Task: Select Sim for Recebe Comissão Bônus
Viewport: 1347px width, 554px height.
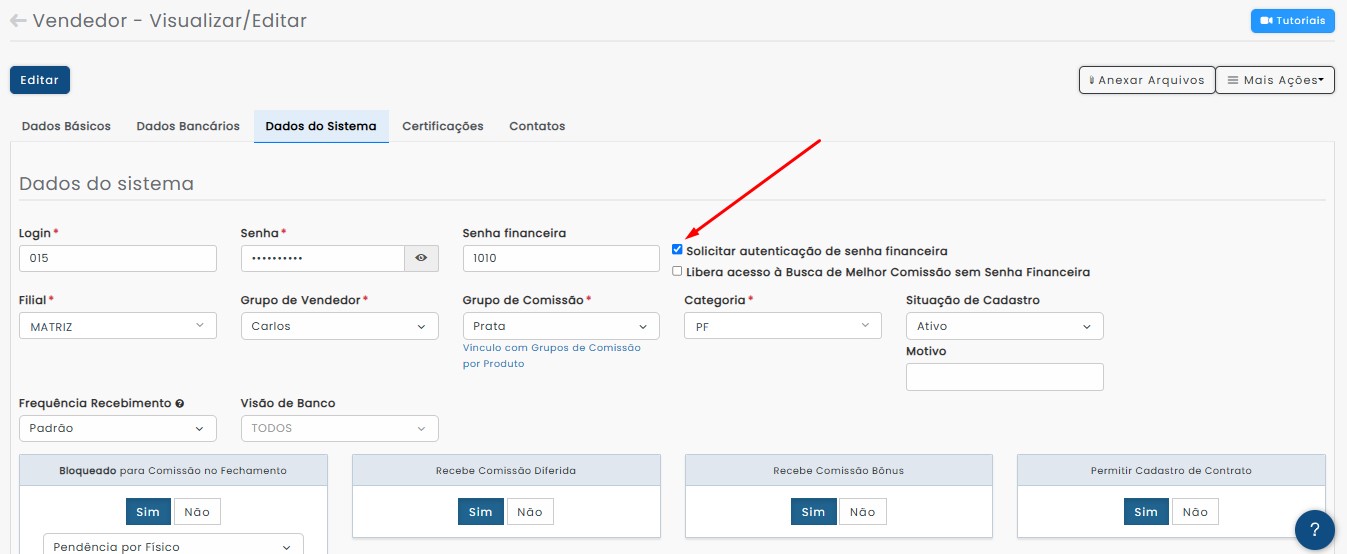Action: (x=813, y=512)
